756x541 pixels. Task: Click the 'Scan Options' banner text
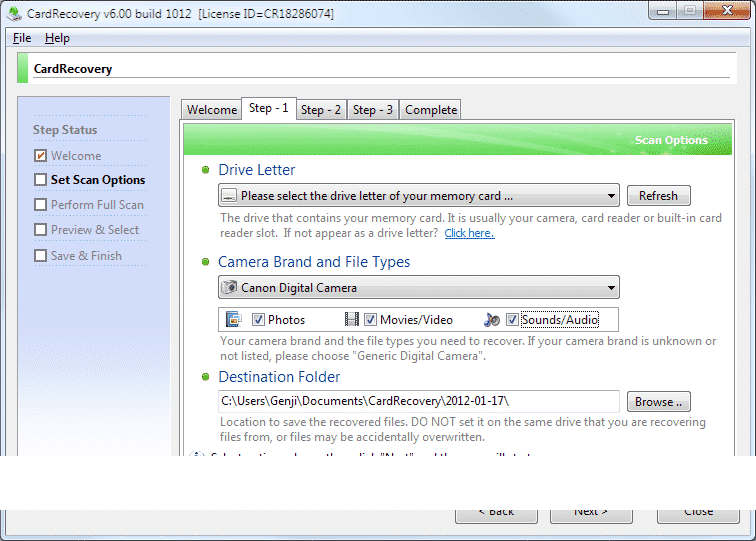click(671, 140)
